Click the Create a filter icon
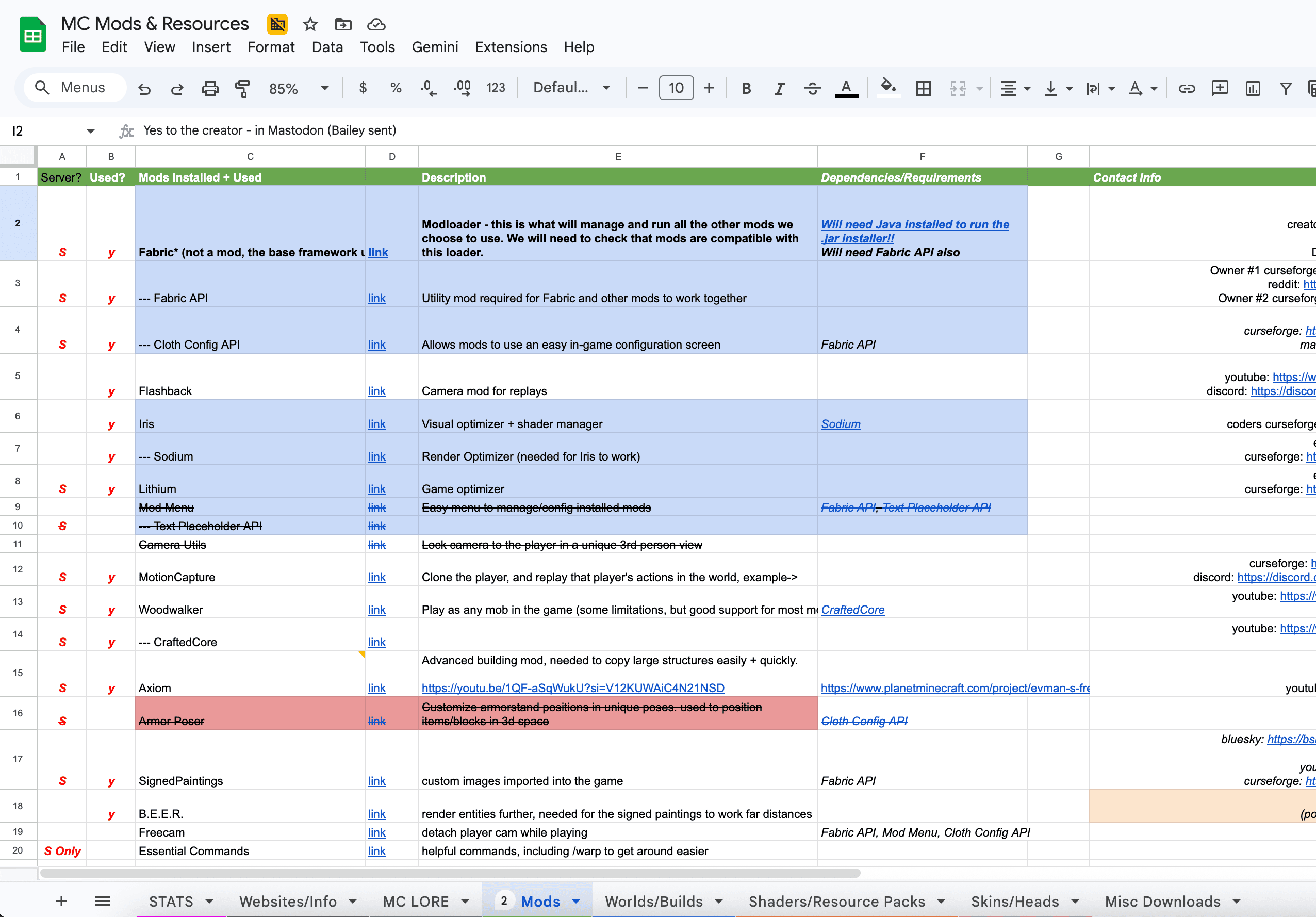The height and width of the screenshot is (917, 1316). coord(1286,88)
